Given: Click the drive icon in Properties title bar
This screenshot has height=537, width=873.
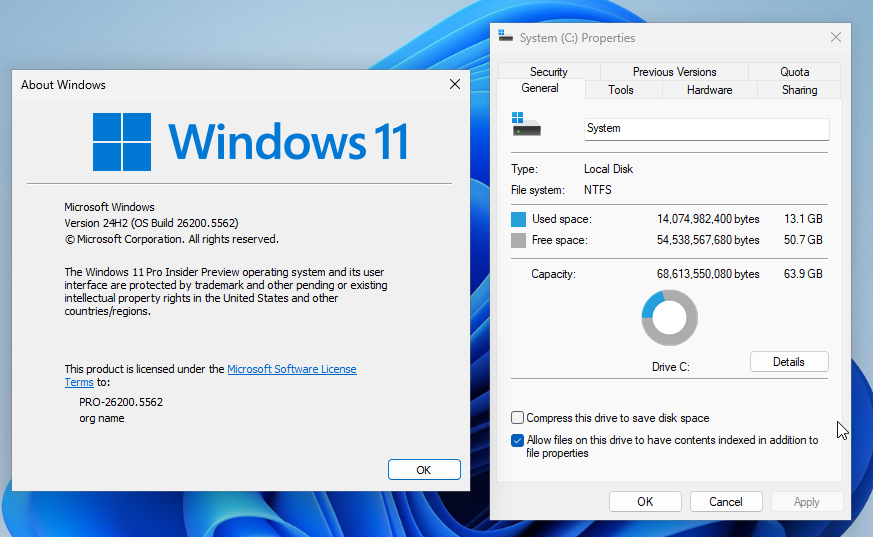Looking at the screenshot, I should coord(506,36).
